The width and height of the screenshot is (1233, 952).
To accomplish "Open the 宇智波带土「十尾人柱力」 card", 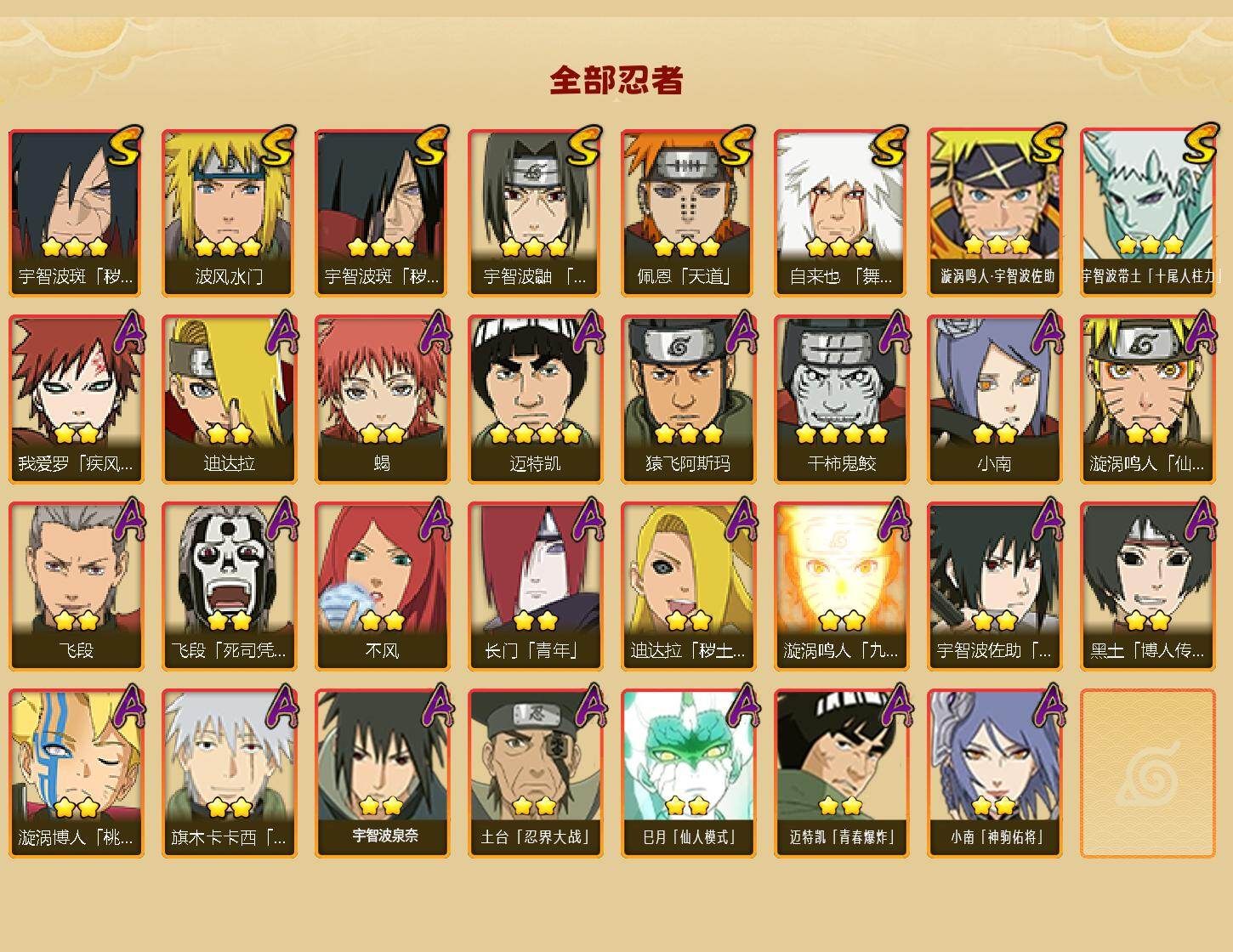I will 1147,212.
